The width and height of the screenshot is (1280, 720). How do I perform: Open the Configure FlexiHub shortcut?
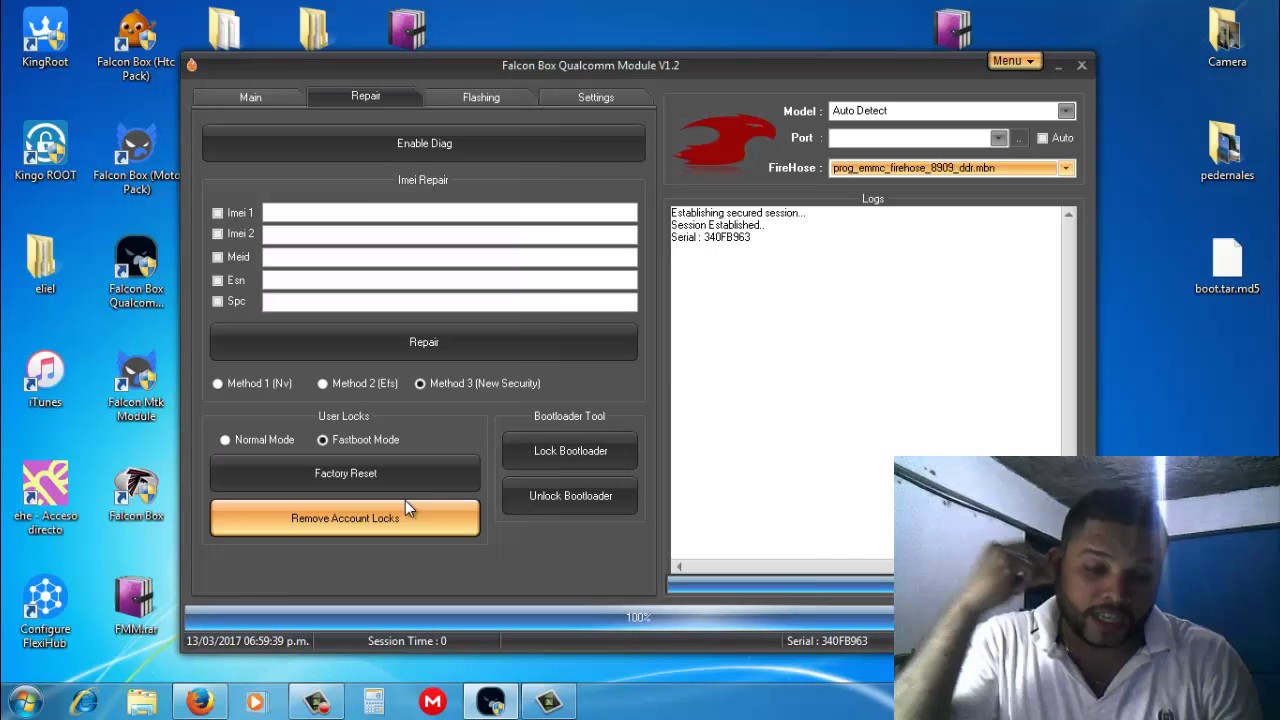[x=45, y=611]
